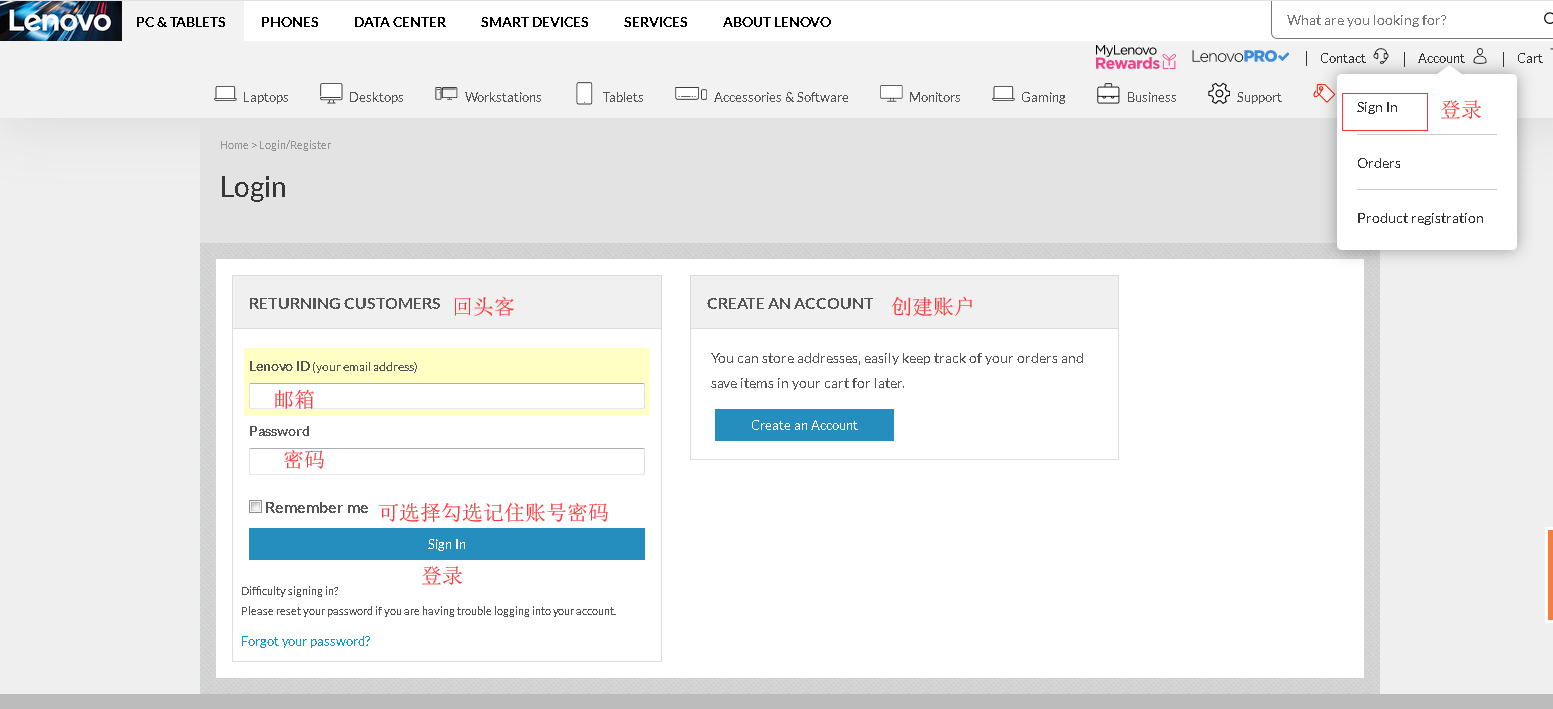Screen dimensions: 1553x709
Task: Expand the Account dropdown menu
Action: (x=1452, y=58)
